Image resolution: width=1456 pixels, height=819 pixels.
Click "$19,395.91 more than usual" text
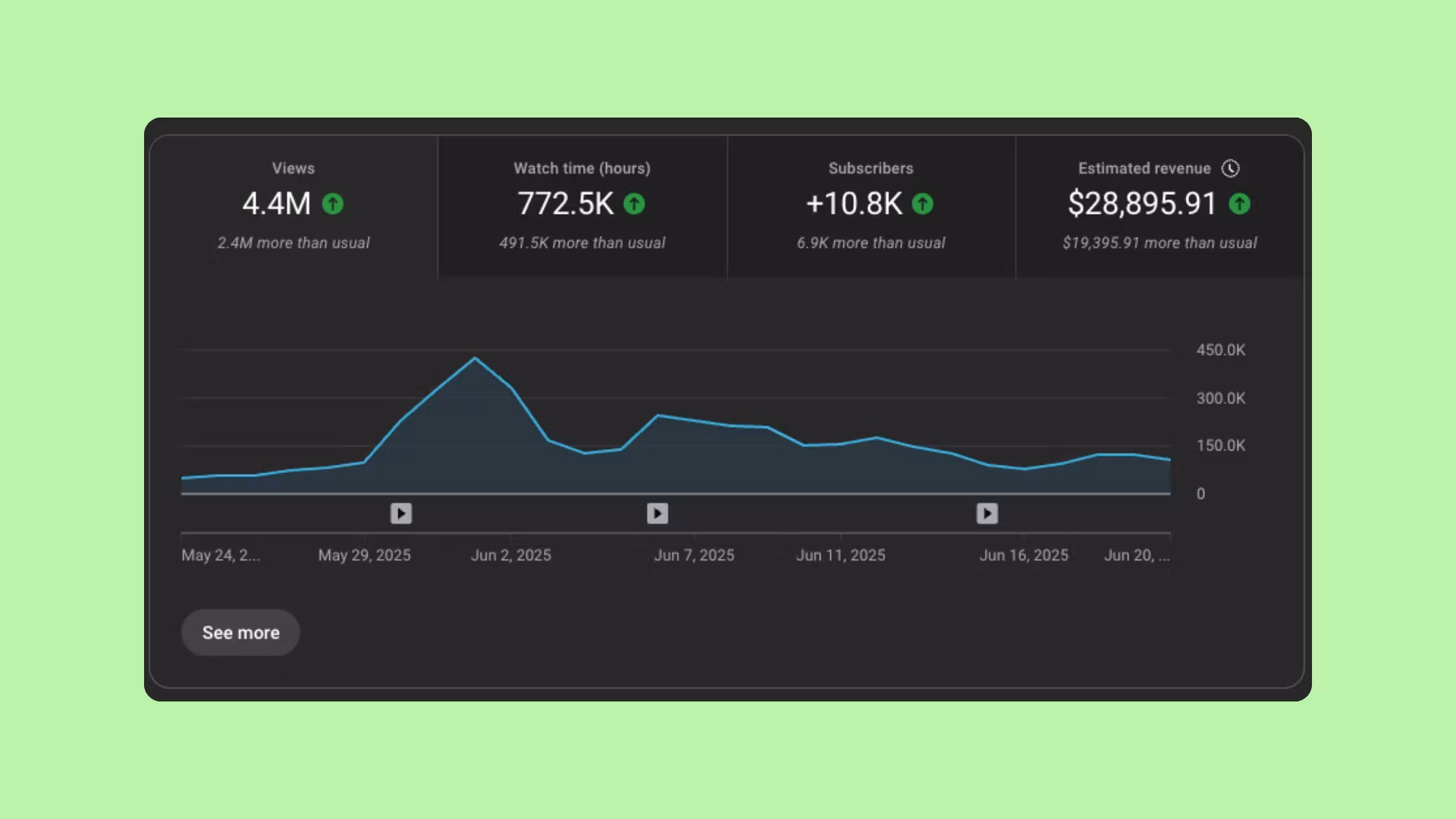(x=1159, y=243)
